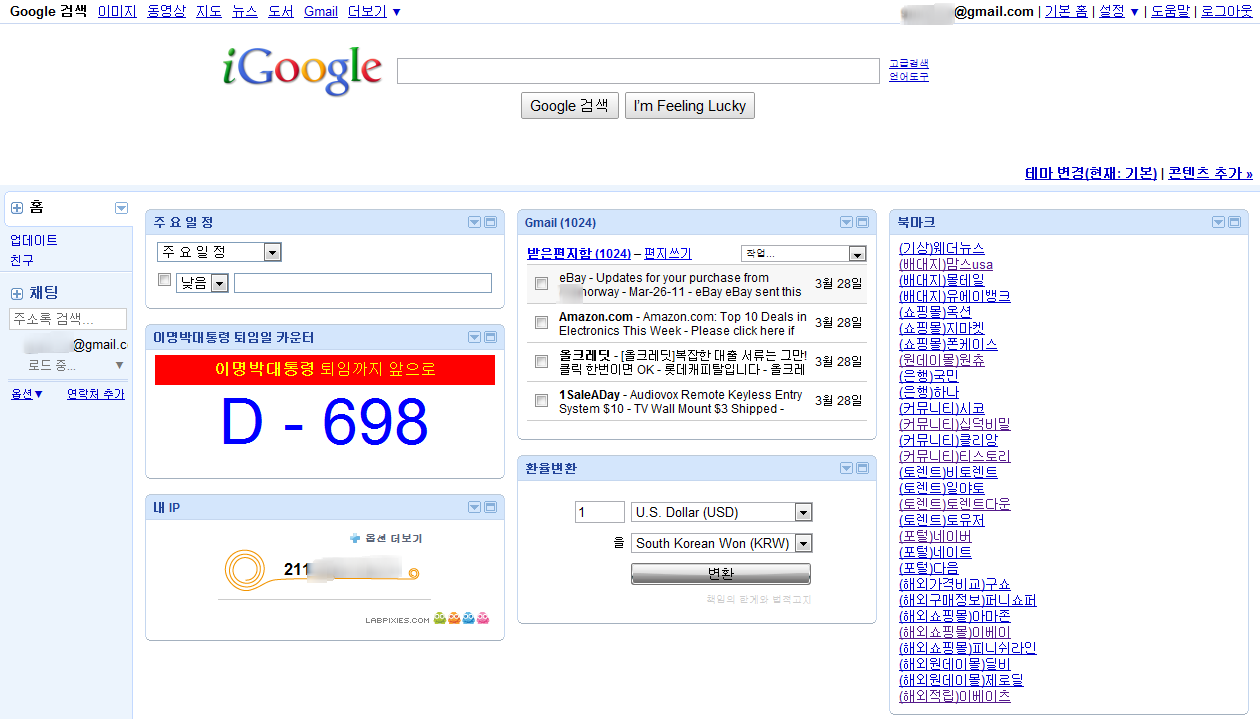Click the currency amount field showing 1
This screenshot has height=719, width=1260.
(600, 512)
